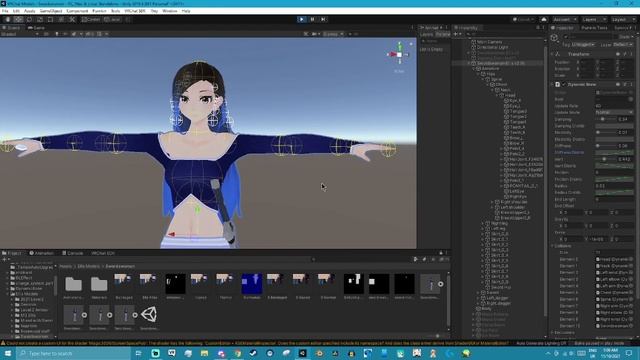Open the cloud services icon
640x360 pixels.
(x=544, y=19)
